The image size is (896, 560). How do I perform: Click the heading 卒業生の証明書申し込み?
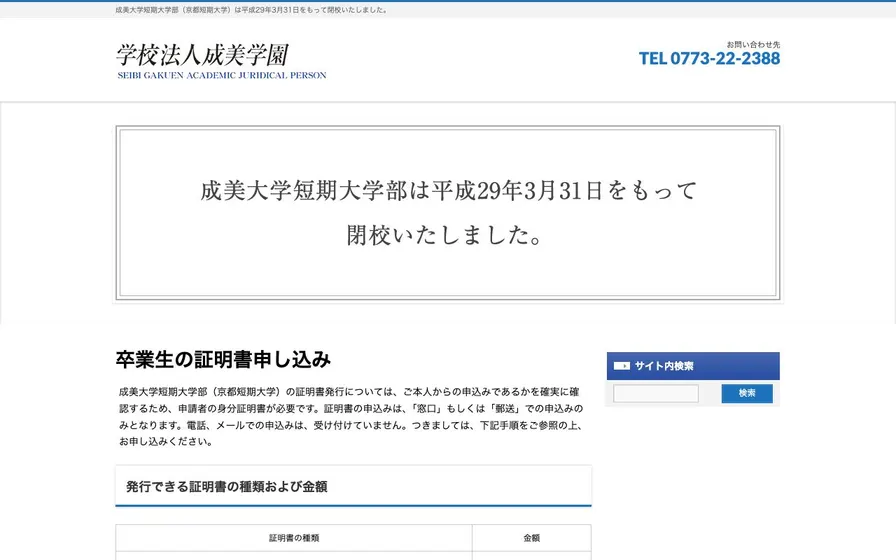[223, 359]
